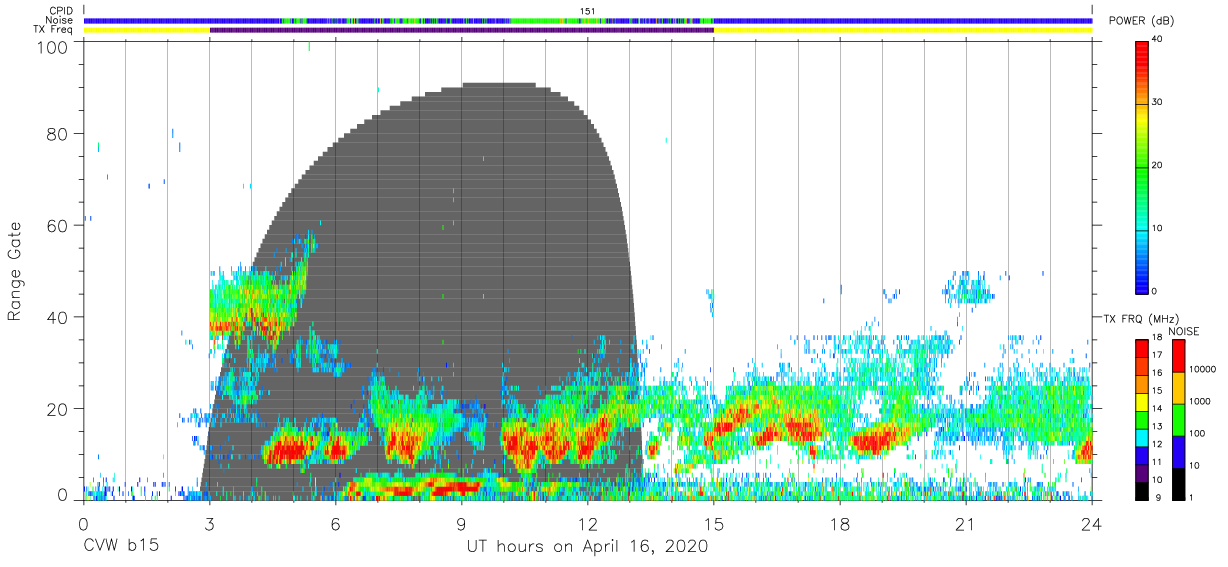Click the TX FRQ scale value '16'
The image size is (1228, 567).
point(1156,373)
